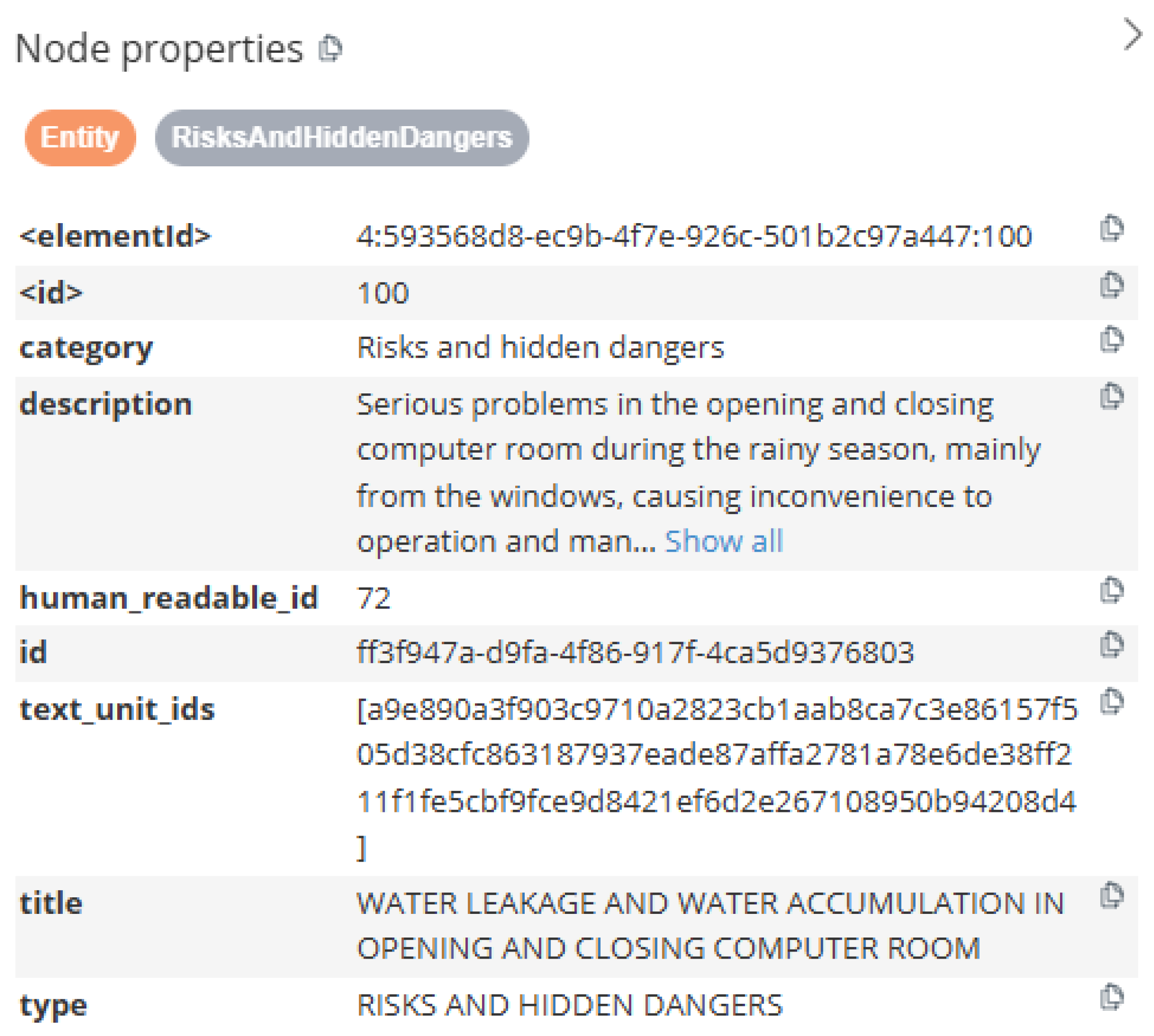This screenshot has width=1154, height=1036.
Task: Click the text_unit_ids hash list
Action: click(x=716, y=755)
